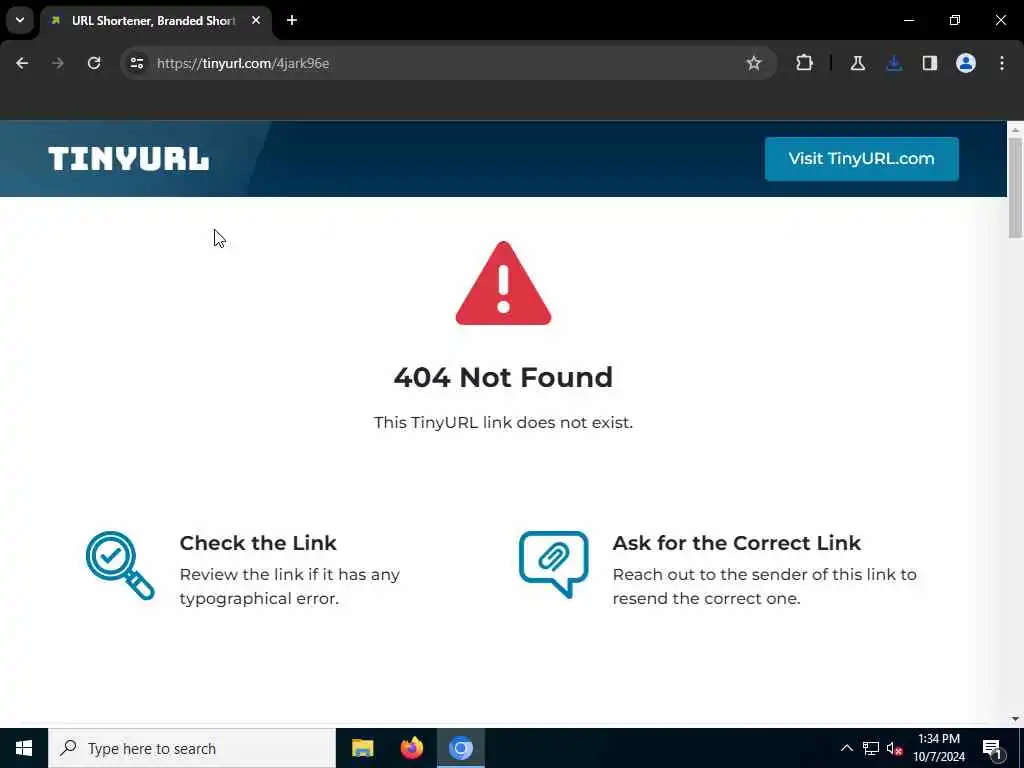Expand the tab search dropdown arrow
Screen dimensions: 1024x768
pos(20,20)
